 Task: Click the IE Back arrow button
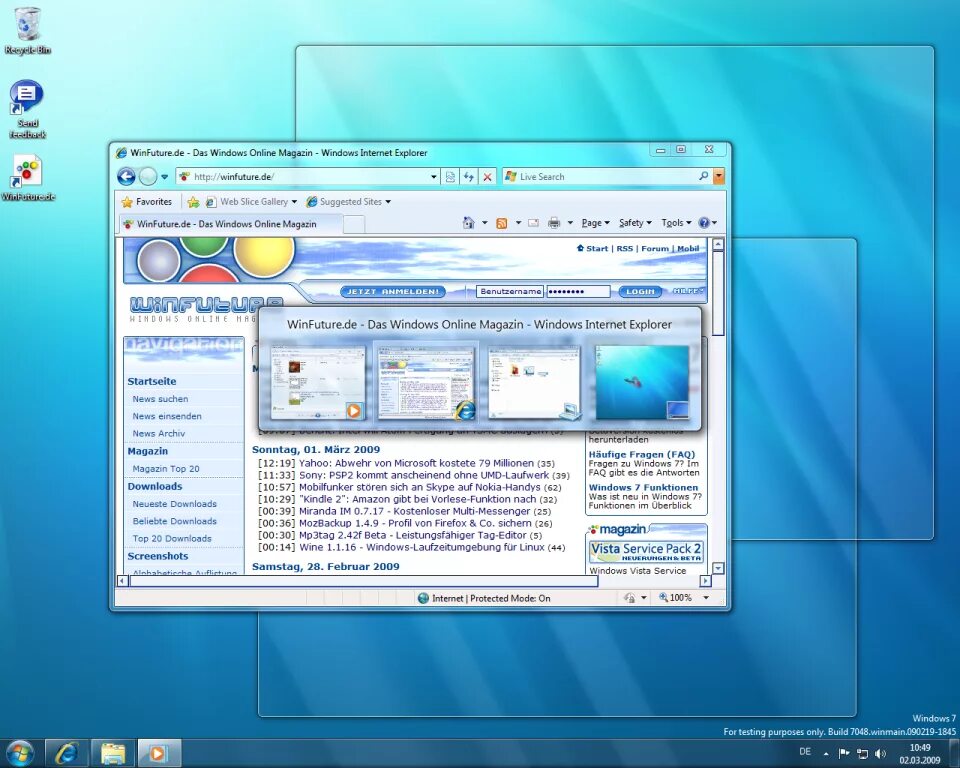pos(126,176)
